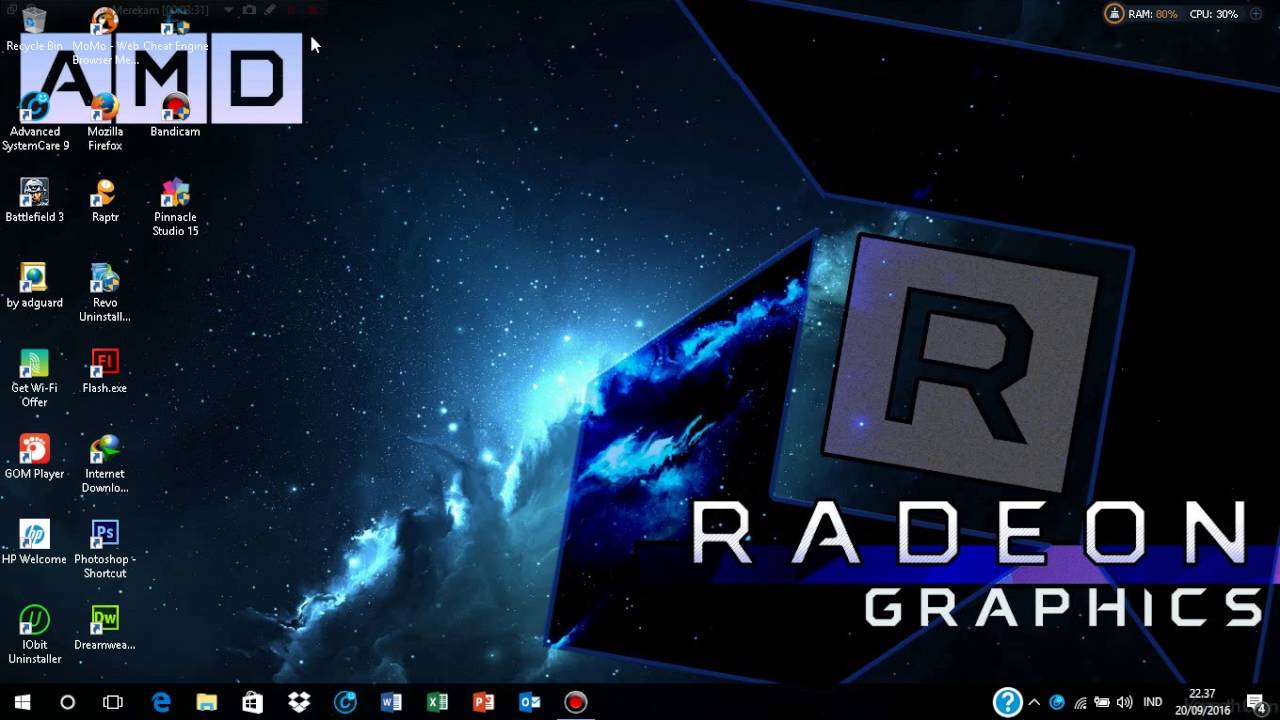1280x720 pixels.
Task: Click the battery status tray icon
Action: [1102, 702]
